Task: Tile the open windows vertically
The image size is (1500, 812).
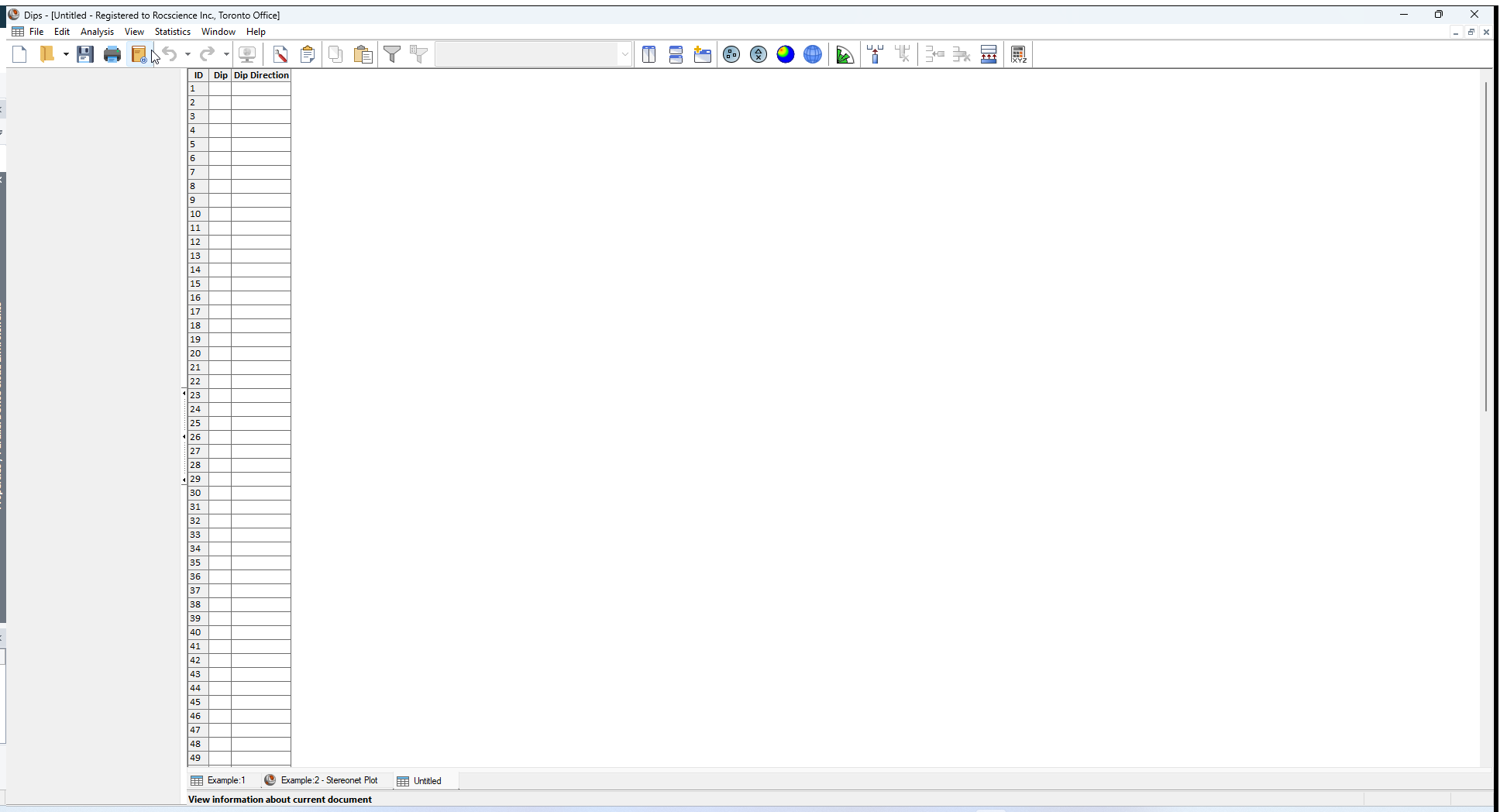Action: point(649,54)
